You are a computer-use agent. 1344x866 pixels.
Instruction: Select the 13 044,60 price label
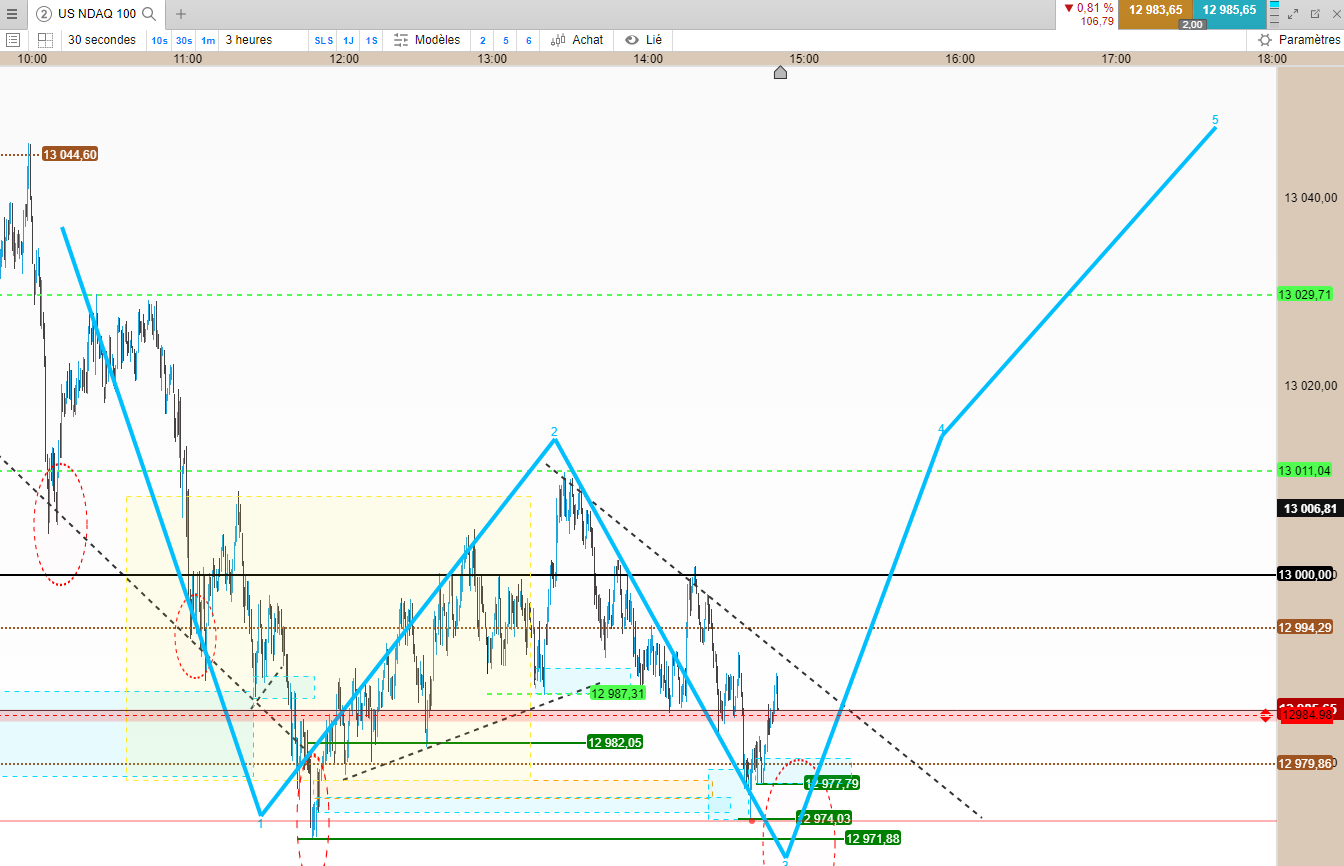(x=70, y=154)
